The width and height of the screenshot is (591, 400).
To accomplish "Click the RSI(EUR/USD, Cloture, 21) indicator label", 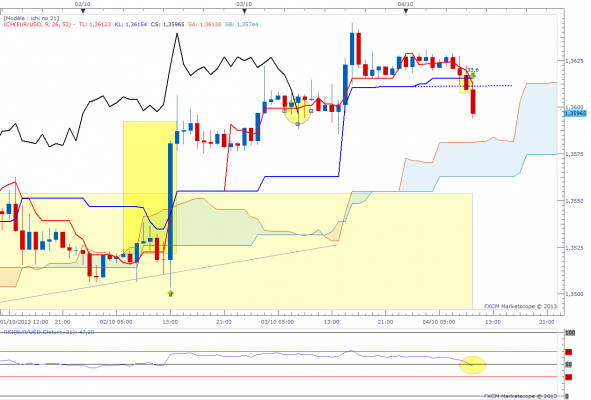I will click(x=49, y=332).
